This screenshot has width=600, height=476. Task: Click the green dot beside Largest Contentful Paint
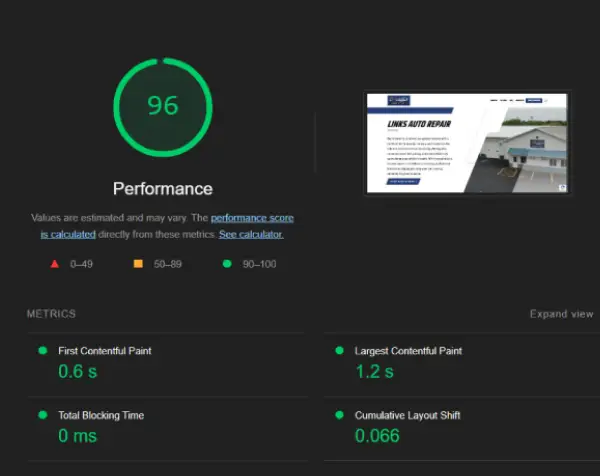(340, 351)
